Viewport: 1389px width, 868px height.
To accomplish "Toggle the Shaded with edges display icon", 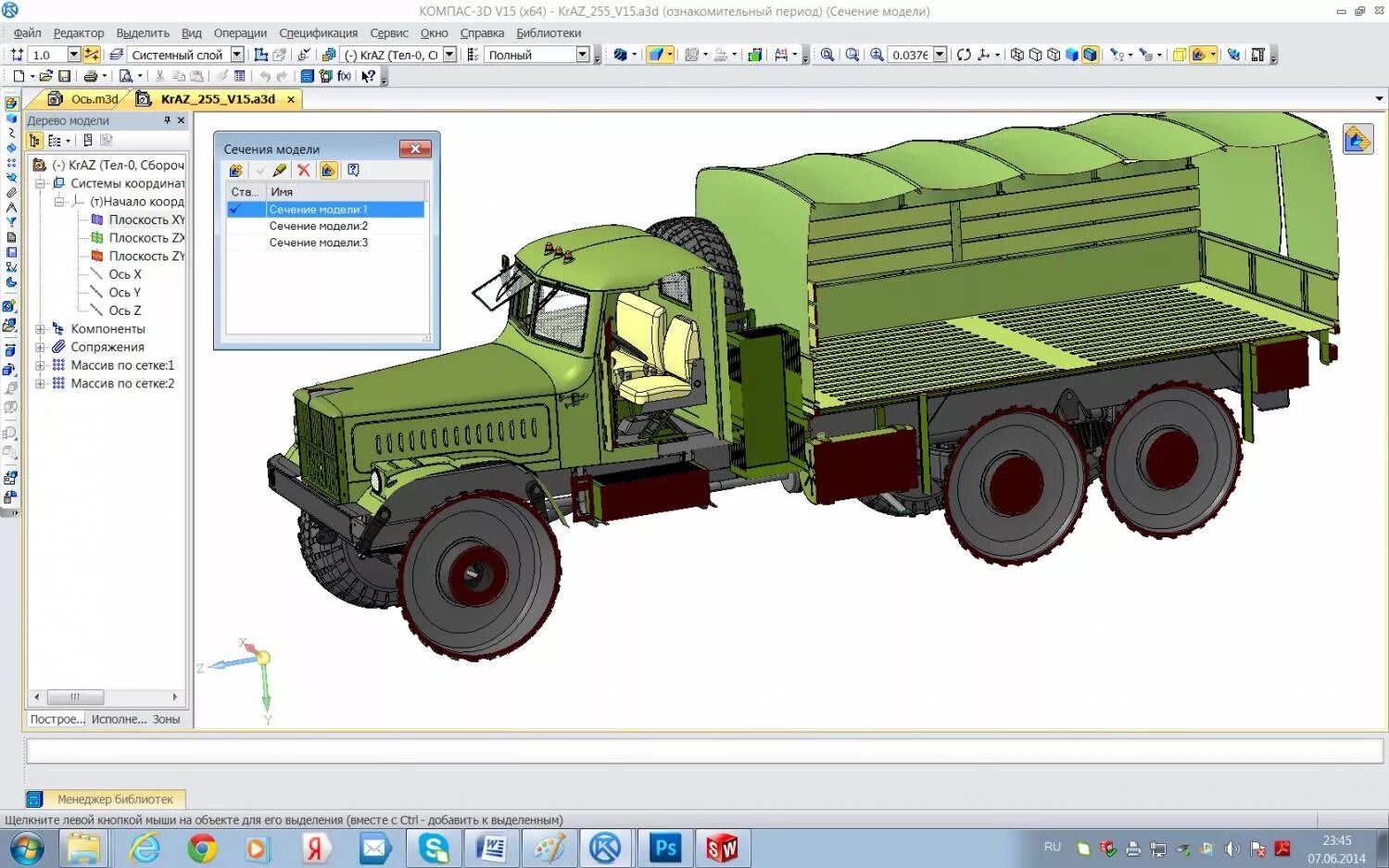I will coord(1090,55).
